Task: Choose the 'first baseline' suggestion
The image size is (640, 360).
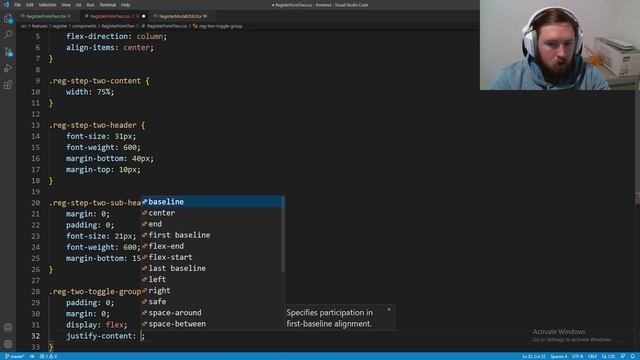Action: coord(212,235)
